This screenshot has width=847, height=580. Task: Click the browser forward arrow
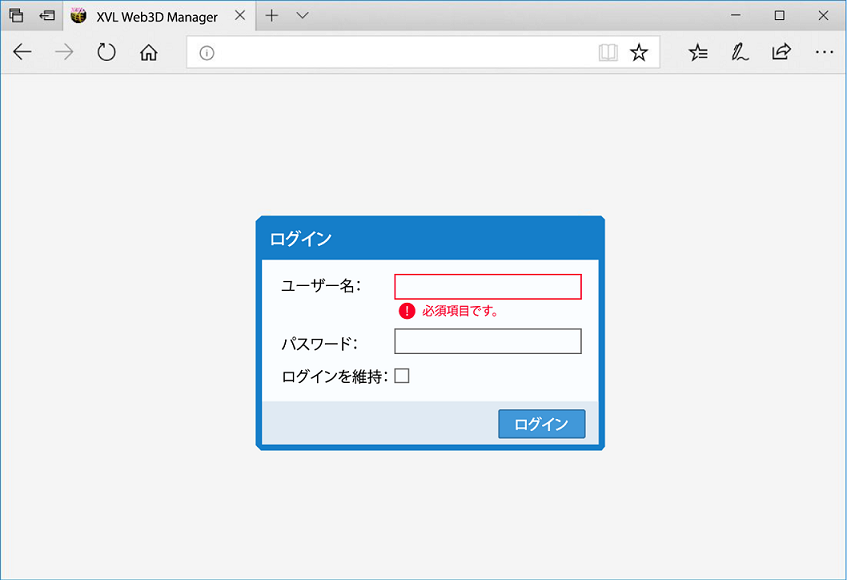click(x=64, y=52)
